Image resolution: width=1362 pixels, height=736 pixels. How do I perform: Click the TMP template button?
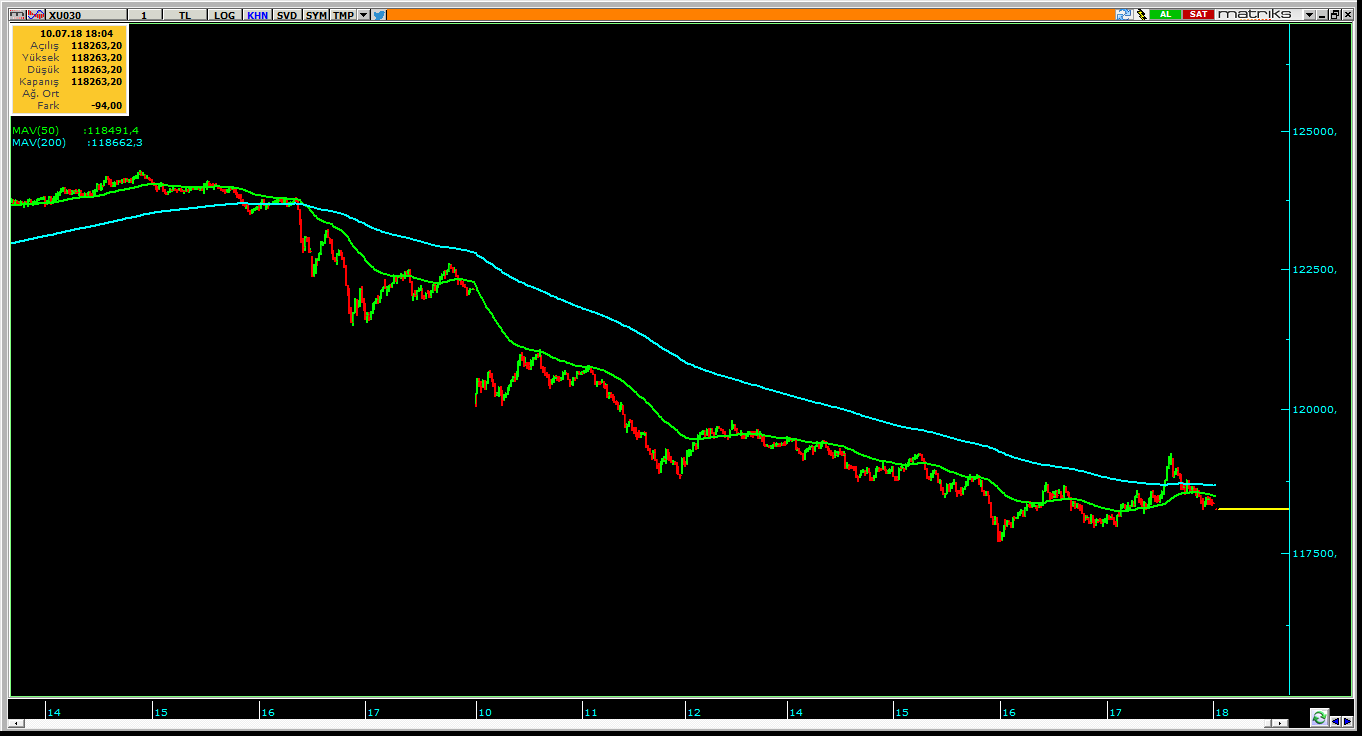tap(343, 15)
